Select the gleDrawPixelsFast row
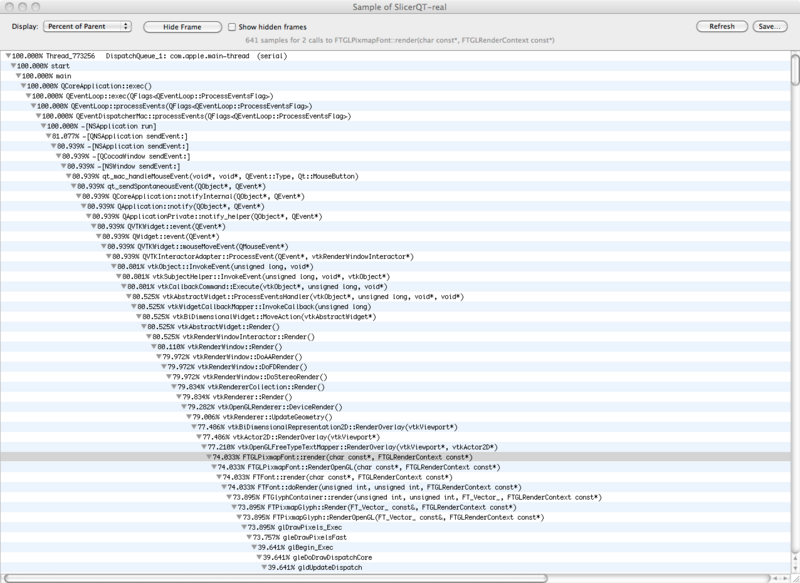Screen dimensions: 800x583 [300, 537]
